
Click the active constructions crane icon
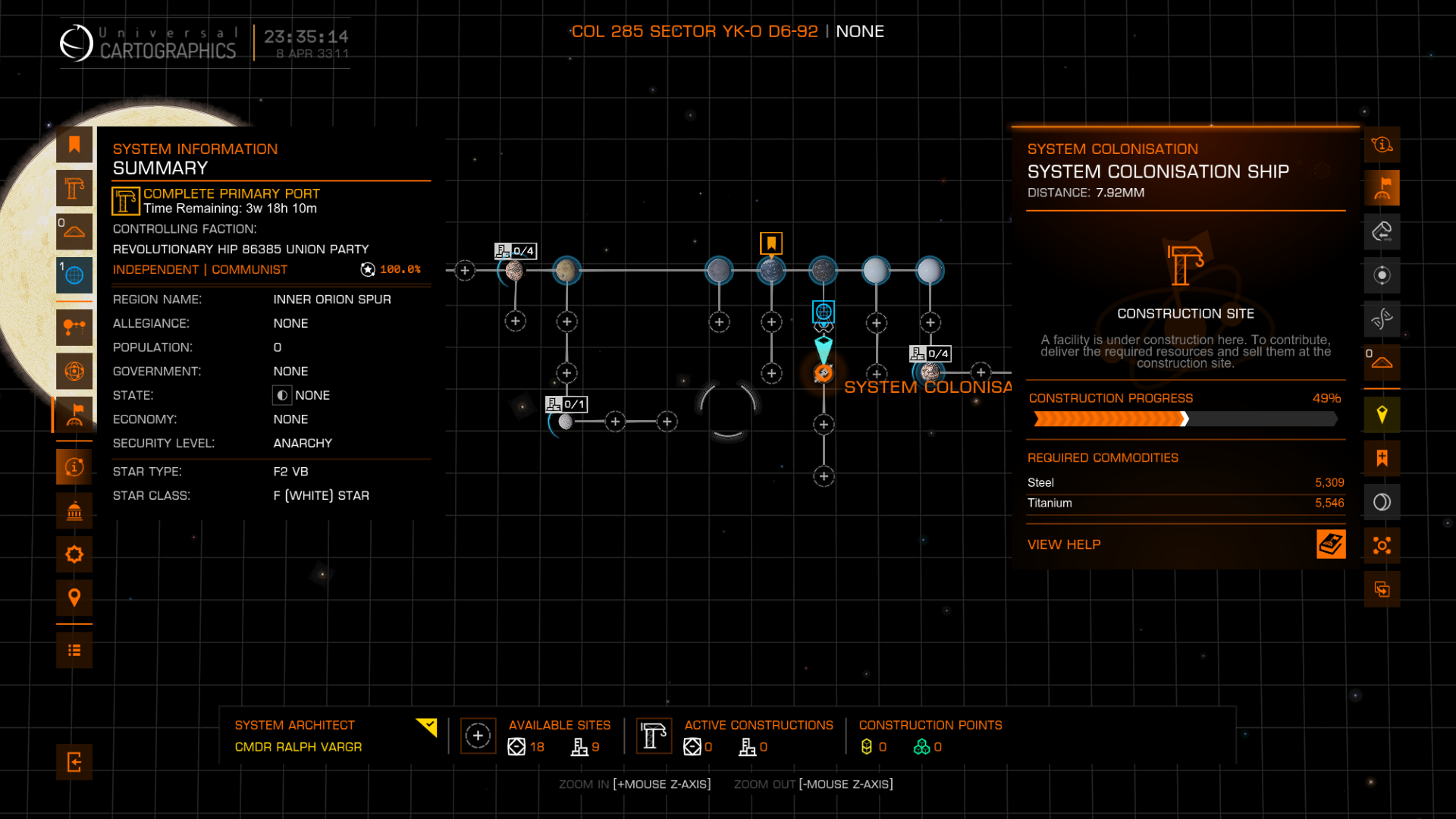click(654, 736)
